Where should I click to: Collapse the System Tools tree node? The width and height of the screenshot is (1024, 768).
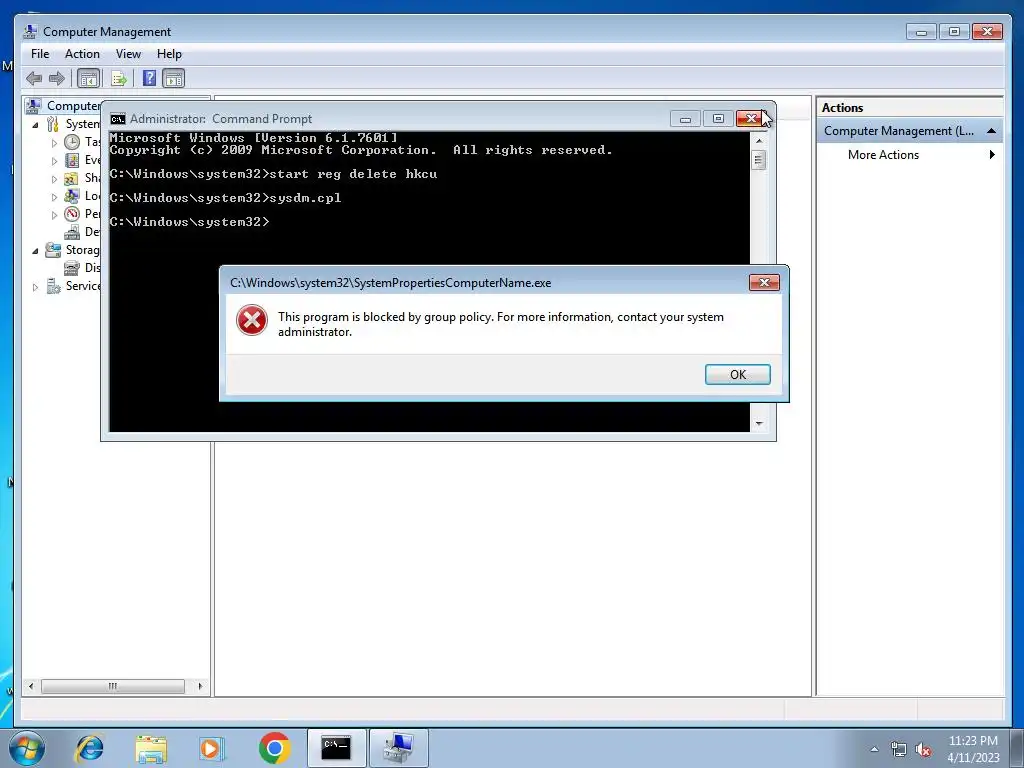(x=35, y=125)
